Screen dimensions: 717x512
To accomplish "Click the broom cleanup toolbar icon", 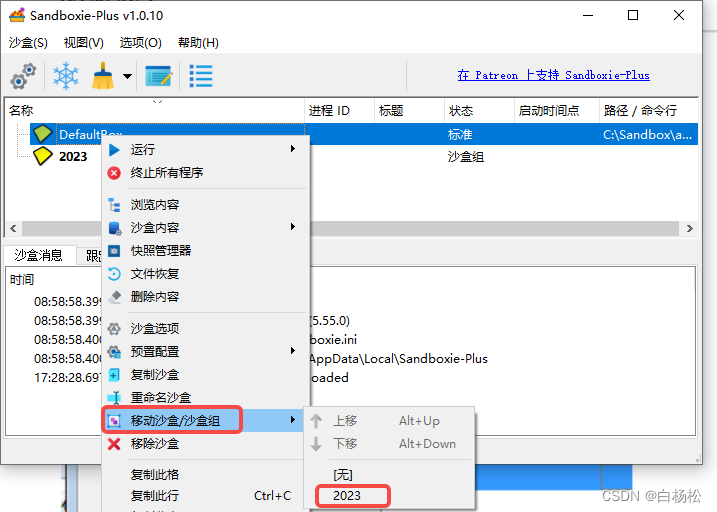I will click(x=103, y=76).
